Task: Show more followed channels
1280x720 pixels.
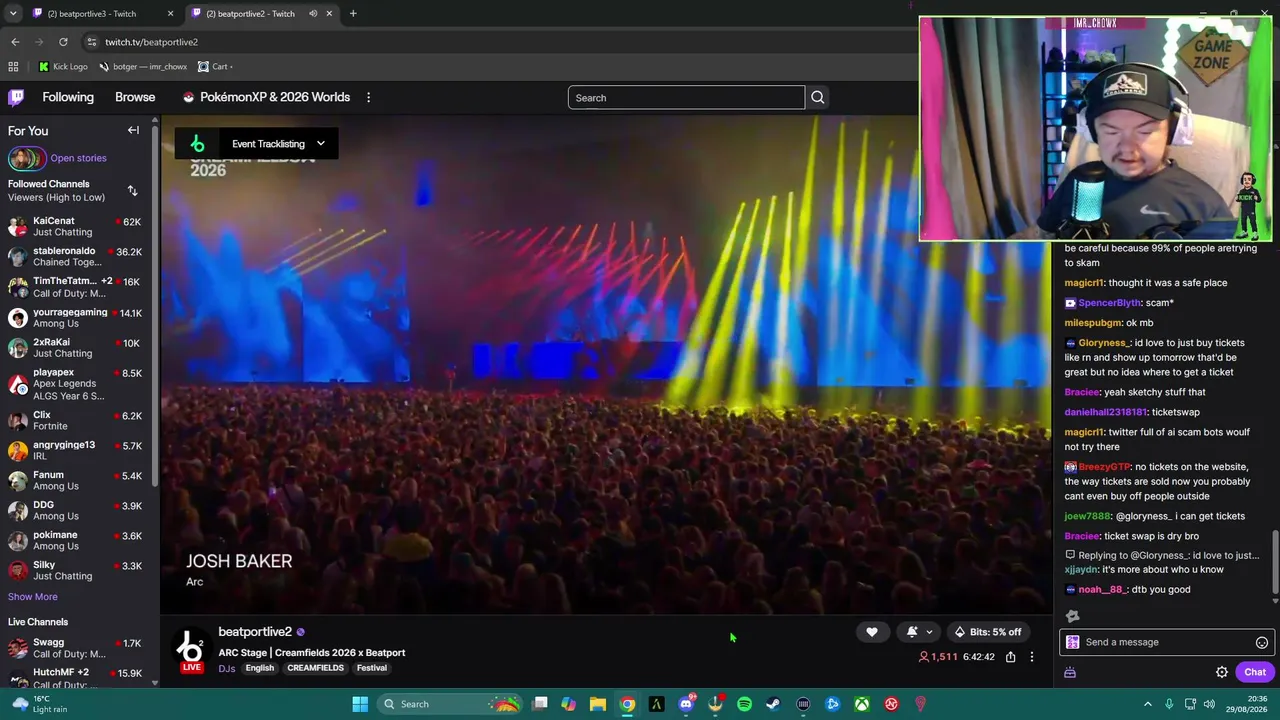Action: click(x=33, y=597)
